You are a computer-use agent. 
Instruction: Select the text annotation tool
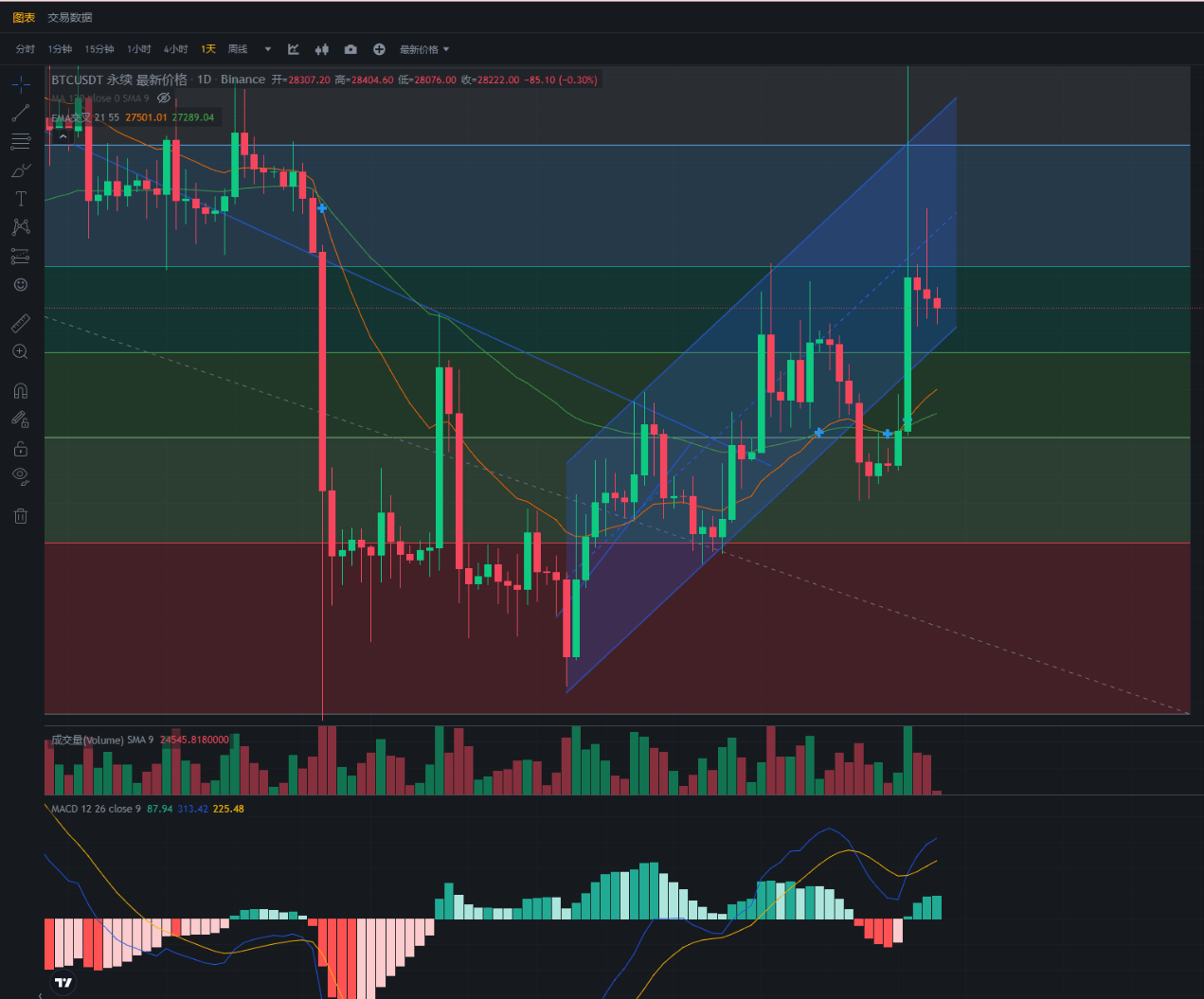(20, 199)
